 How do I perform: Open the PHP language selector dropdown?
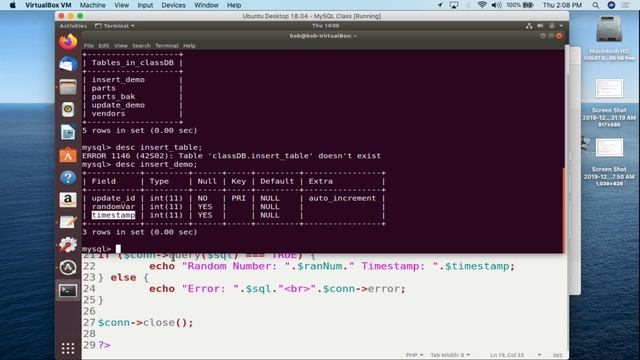[414, 355]
